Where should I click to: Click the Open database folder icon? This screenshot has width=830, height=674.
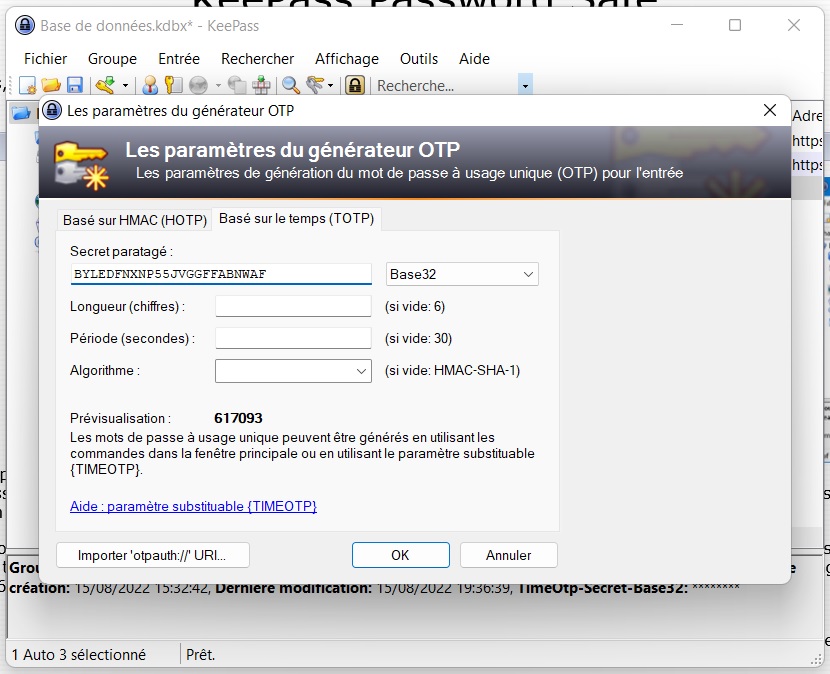(49, 86)
